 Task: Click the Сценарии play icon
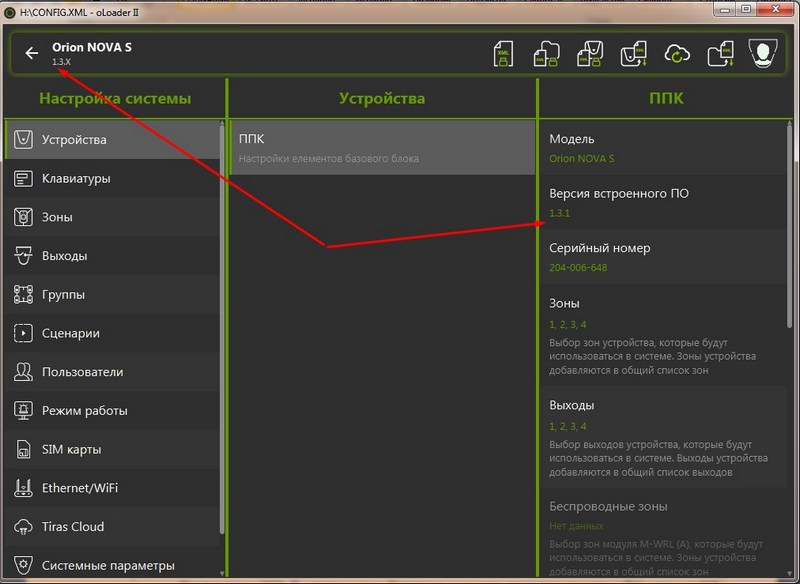(23, 333)
